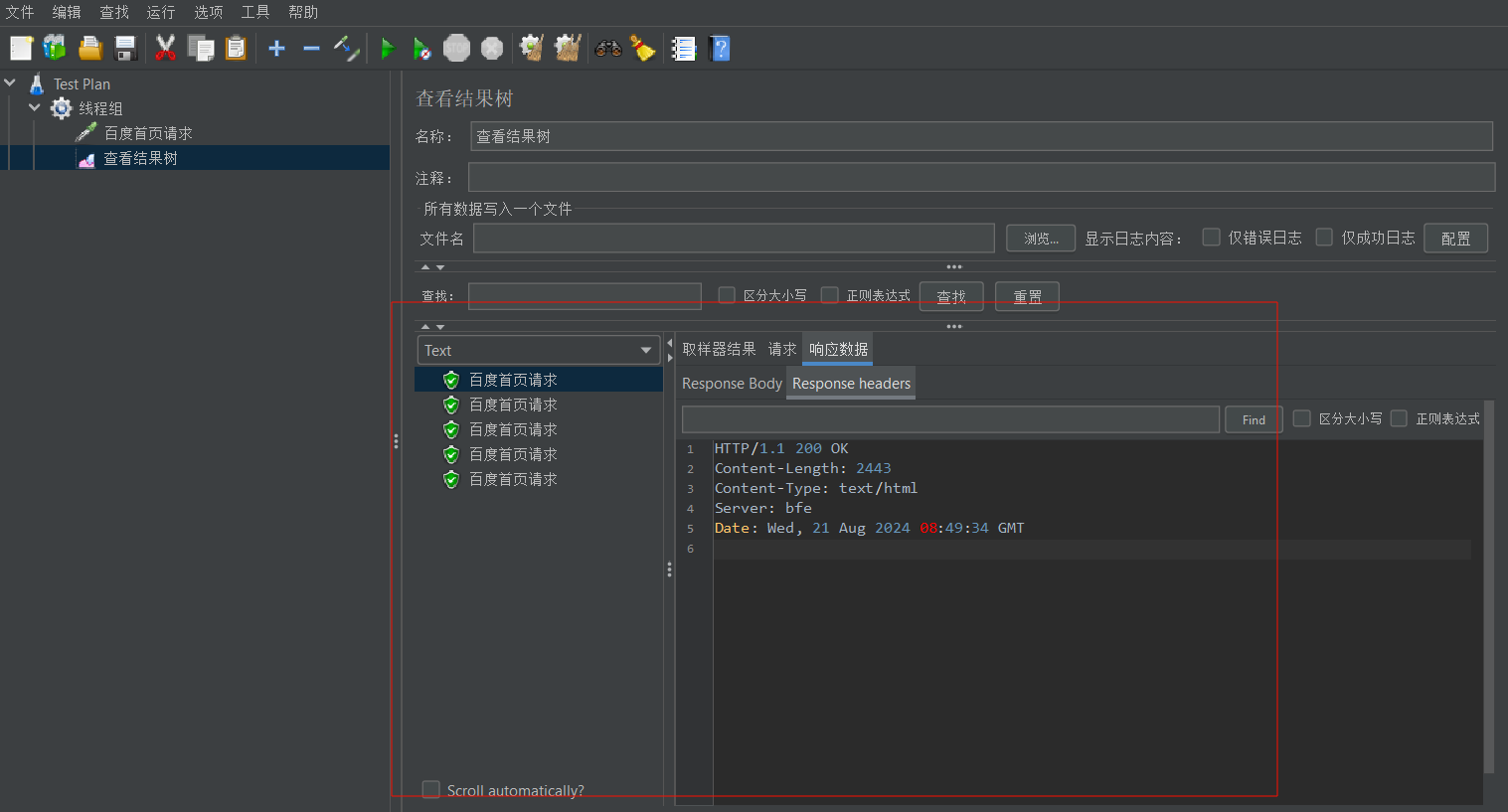This screenshot has height=812, width=1508.
Task: Cut the selected element using scissors icon
Action: click(165, 48)
